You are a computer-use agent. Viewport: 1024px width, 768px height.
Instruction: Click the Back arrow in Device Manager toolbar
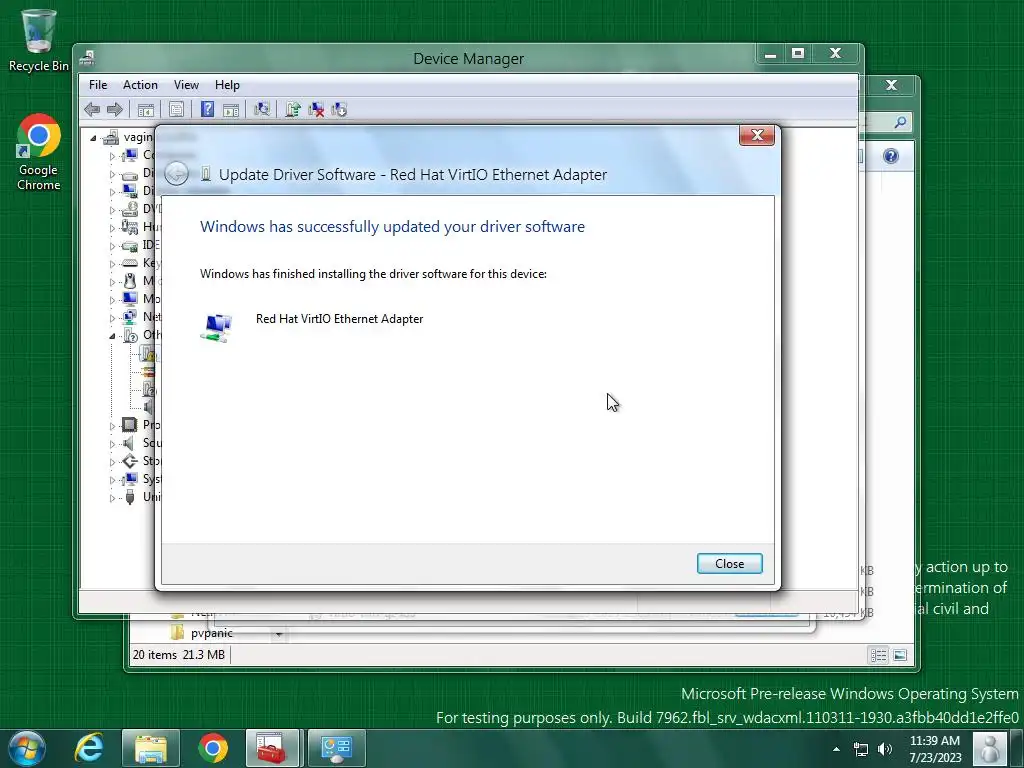(92, 110)
